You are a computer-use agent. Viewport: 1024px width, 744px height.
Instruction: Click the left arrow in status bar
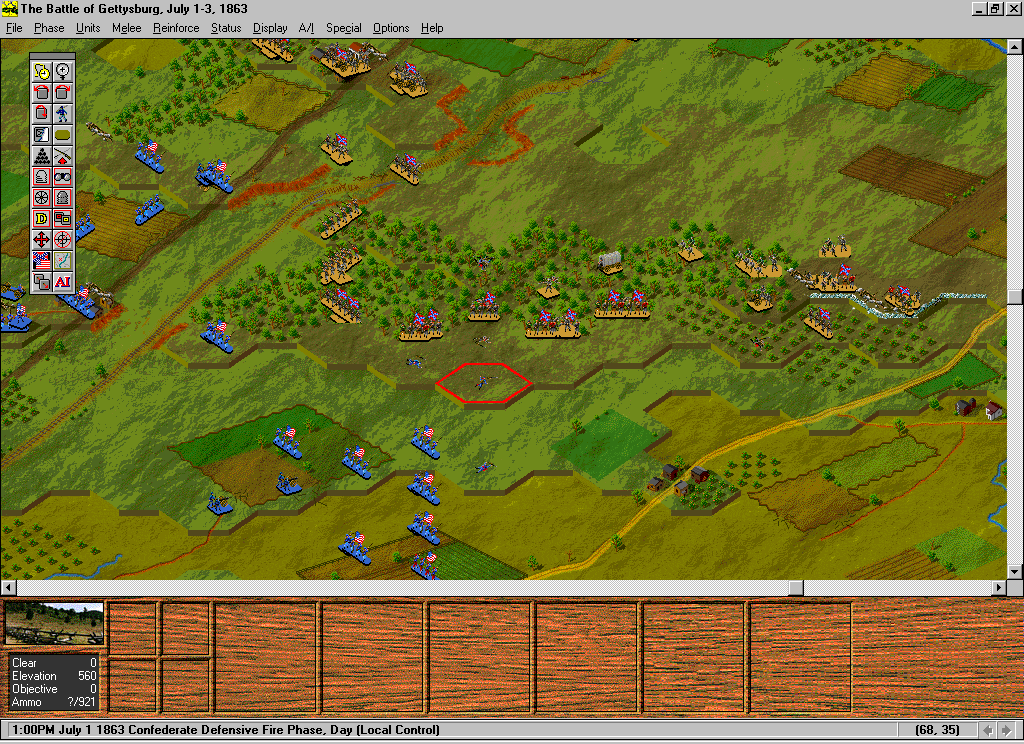click(x=988, y=730)
